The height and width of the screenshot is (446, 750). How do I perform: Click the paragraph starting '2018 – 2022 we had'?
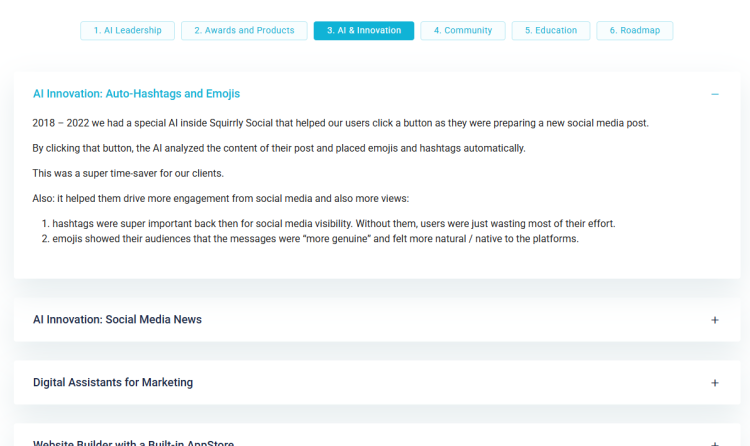click(341, 123)
